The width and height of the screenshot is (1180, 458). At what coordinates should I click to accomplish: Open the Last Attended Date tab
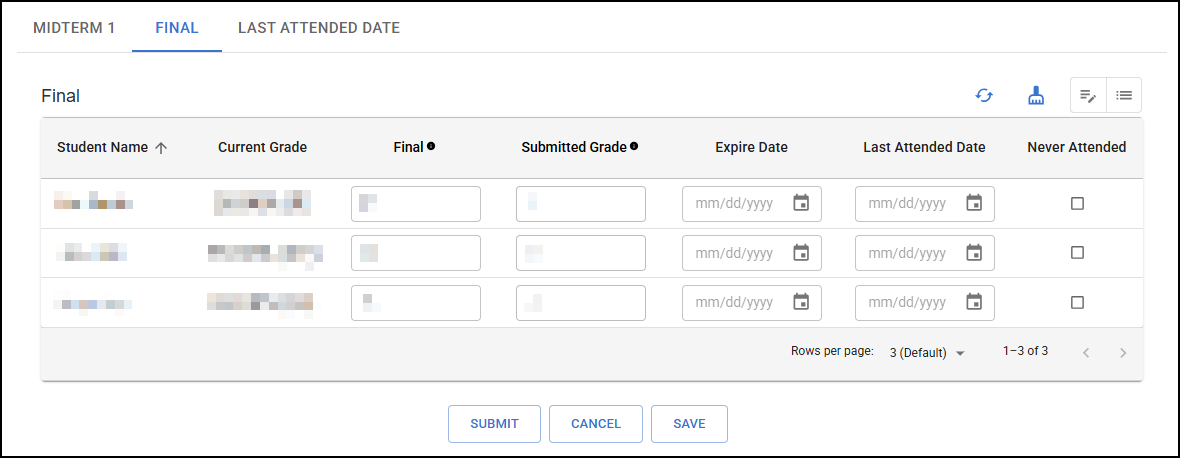319,28
